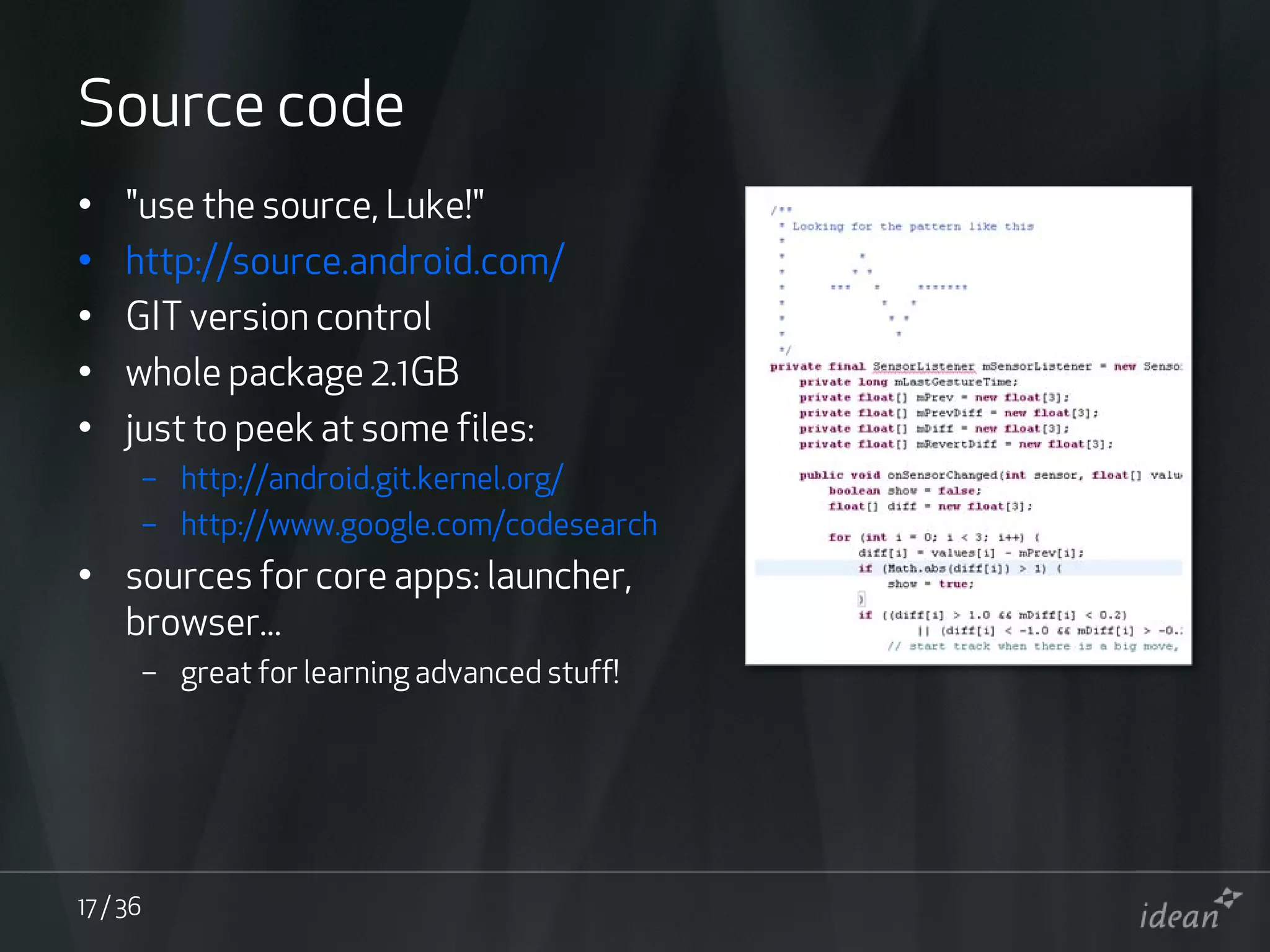Select the "whole package 2.1GB" line
The width and height of the screenshot is (1270, 952).
point(292,372)
